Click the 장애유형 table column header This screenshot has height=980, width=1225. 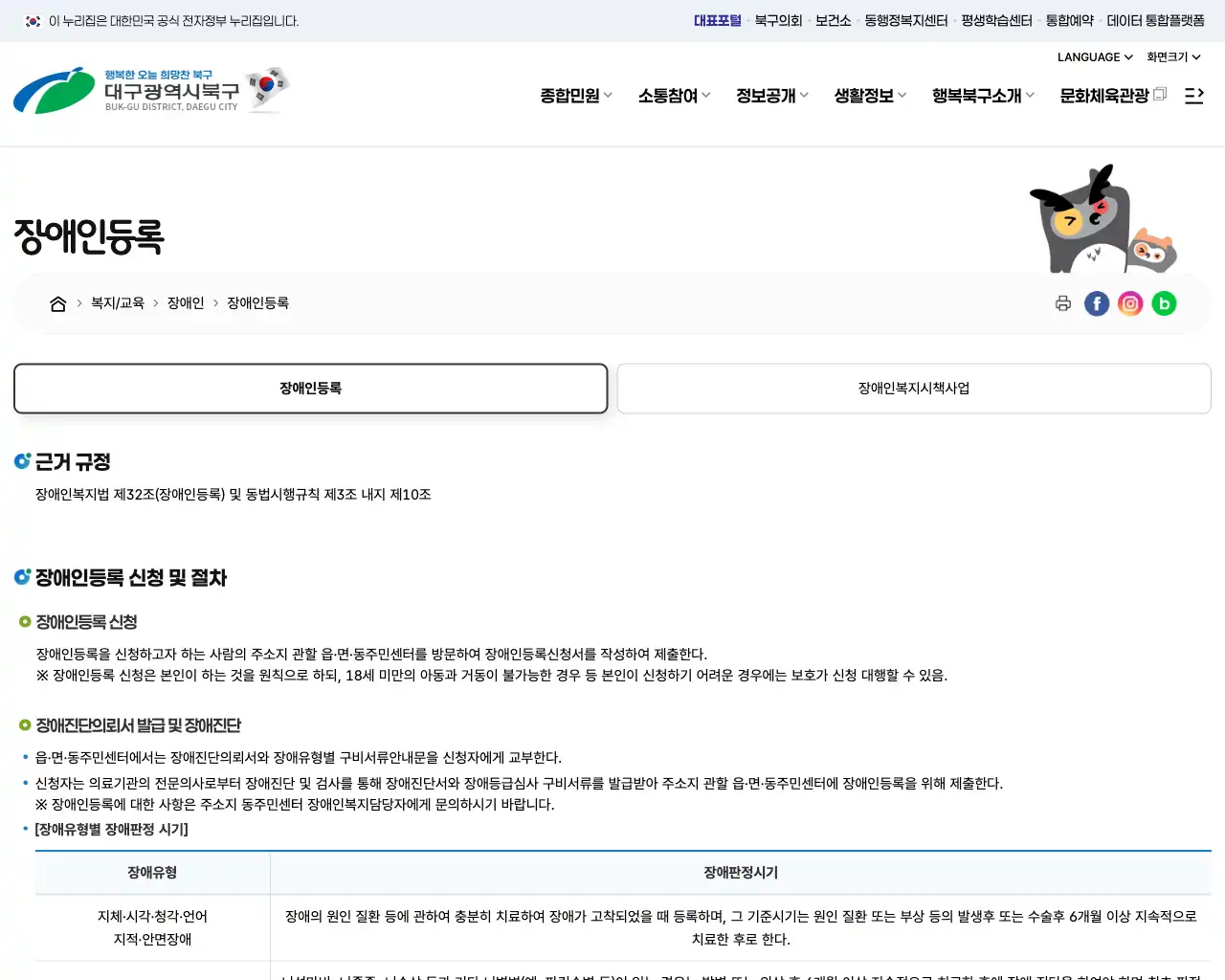152,873
